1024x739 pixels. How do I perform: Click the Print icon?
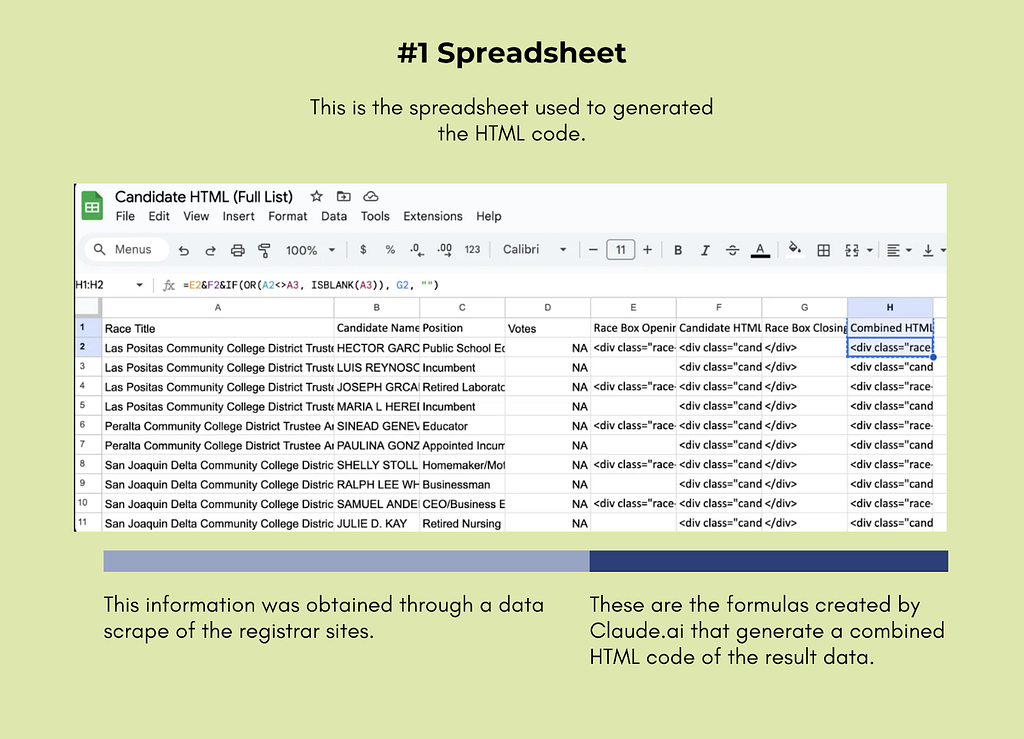coord(238,250)
